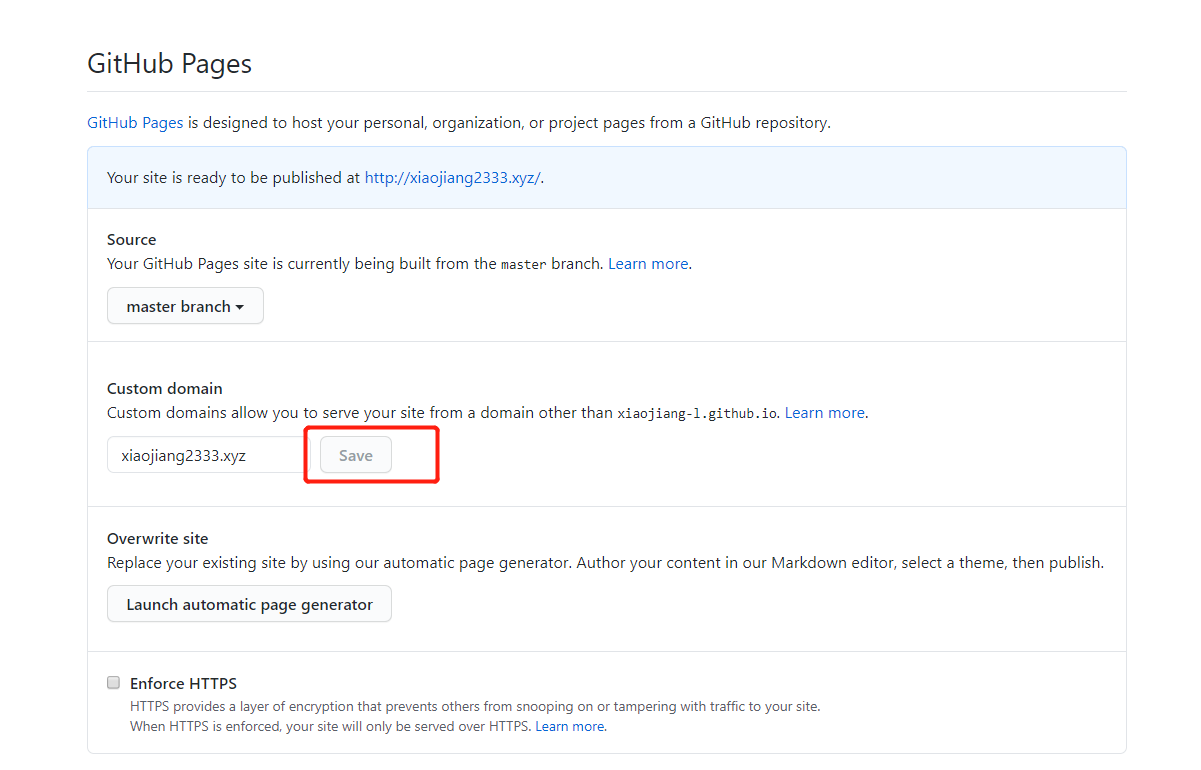
Task: Open the blue GitHub Pages link in description
Action: tap(135, 123)
